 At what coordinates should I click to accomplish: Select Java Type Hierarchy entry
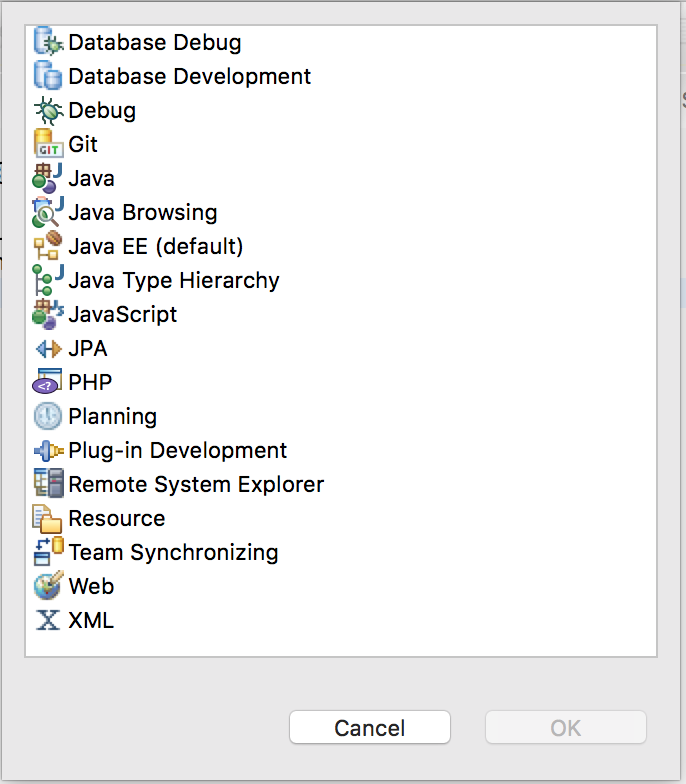tap(174, 280)
